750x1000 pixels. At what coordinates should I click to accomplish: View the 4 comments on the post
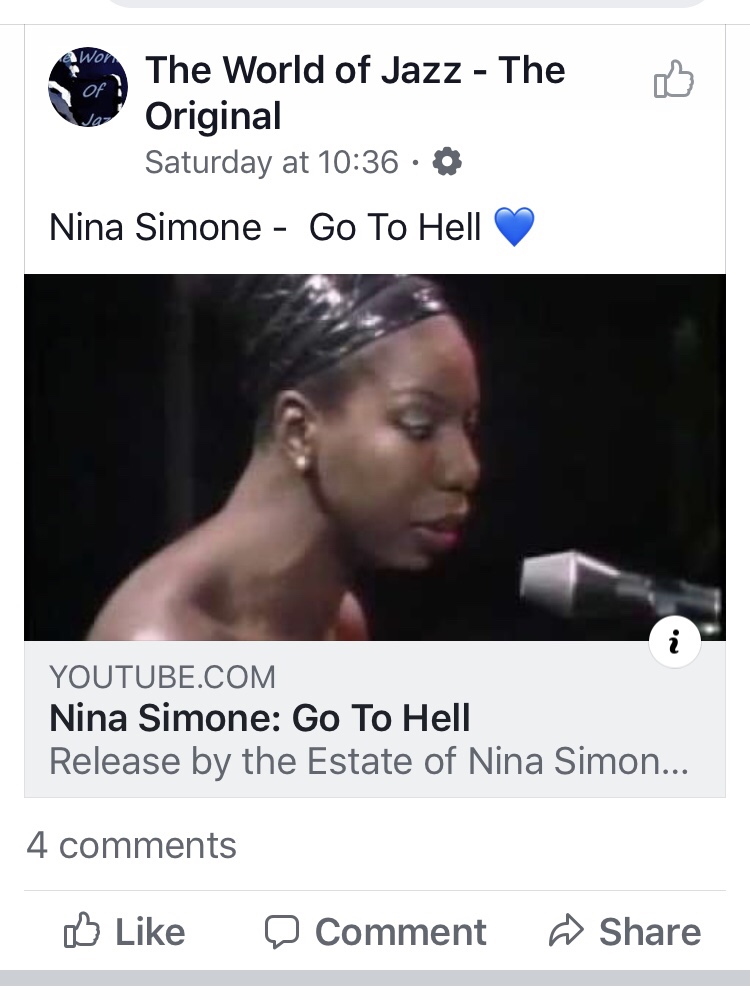(x=131, y=845)
